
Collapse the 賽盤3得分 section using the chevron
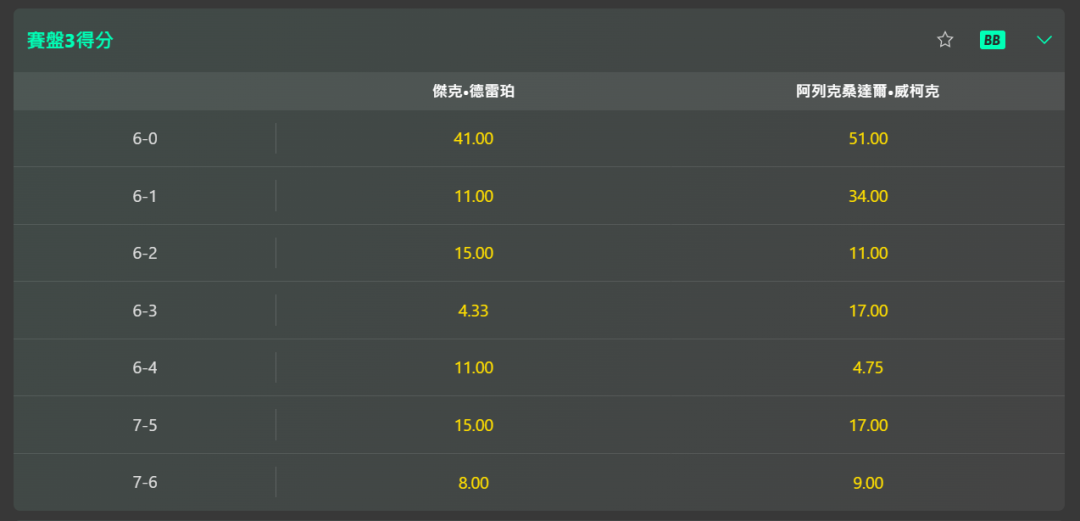coord(1044,40)
